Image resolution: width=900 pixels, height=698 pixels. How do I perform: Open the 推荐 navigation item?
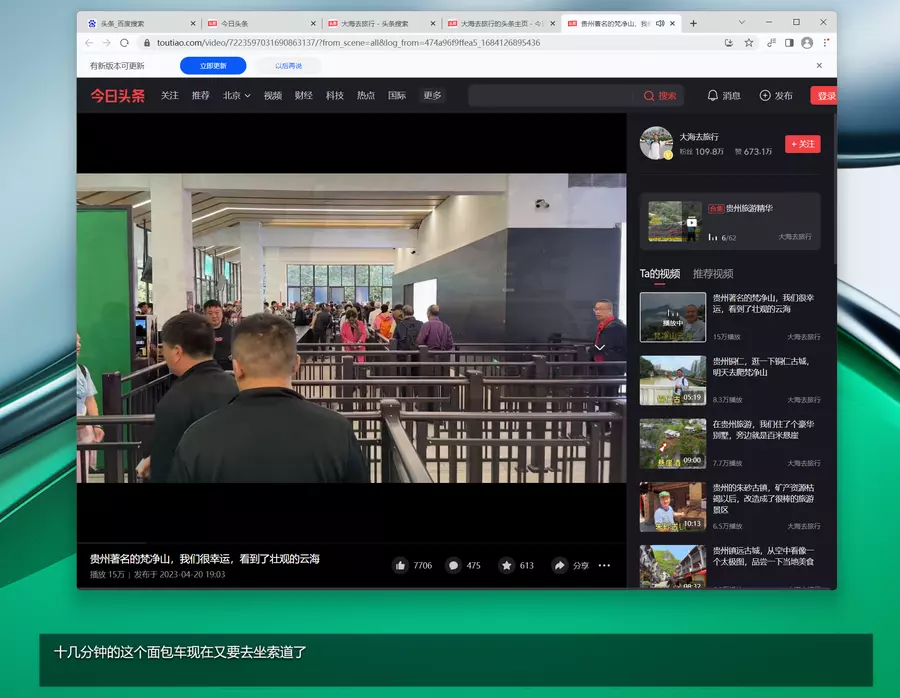click(x=200, y=95)
